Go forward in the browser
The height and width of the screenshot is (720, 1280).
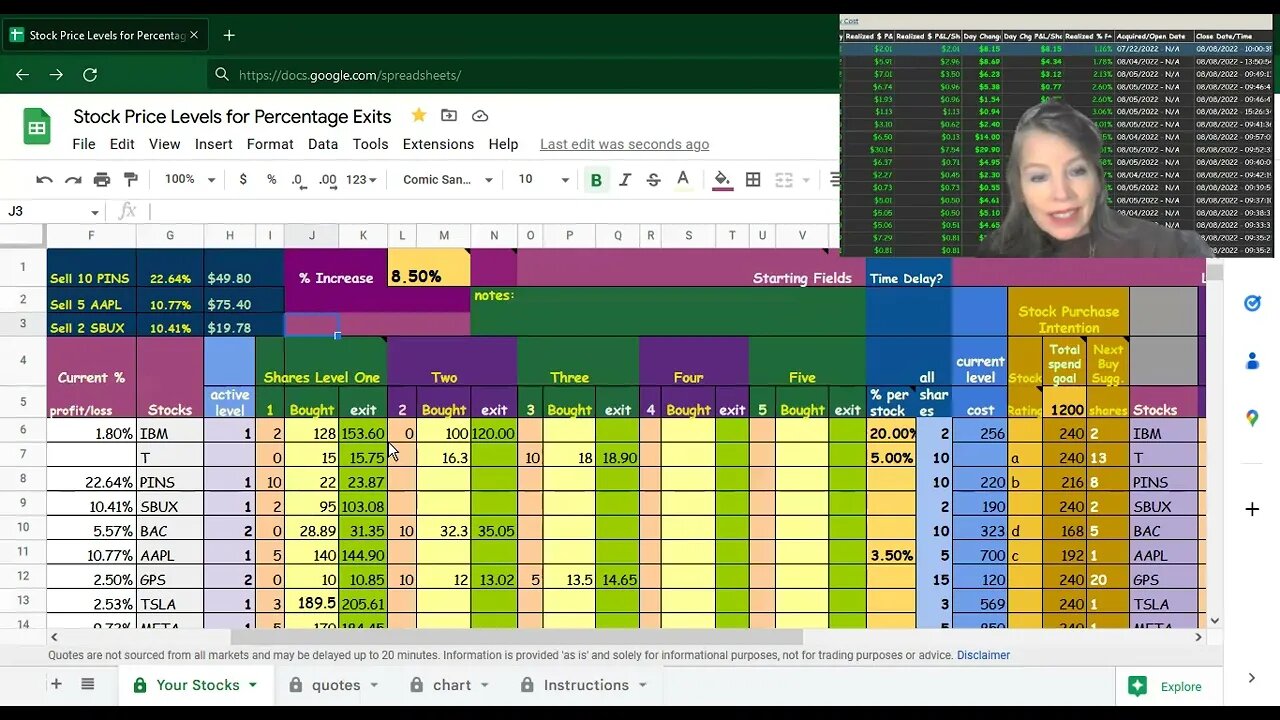[56, 75]
